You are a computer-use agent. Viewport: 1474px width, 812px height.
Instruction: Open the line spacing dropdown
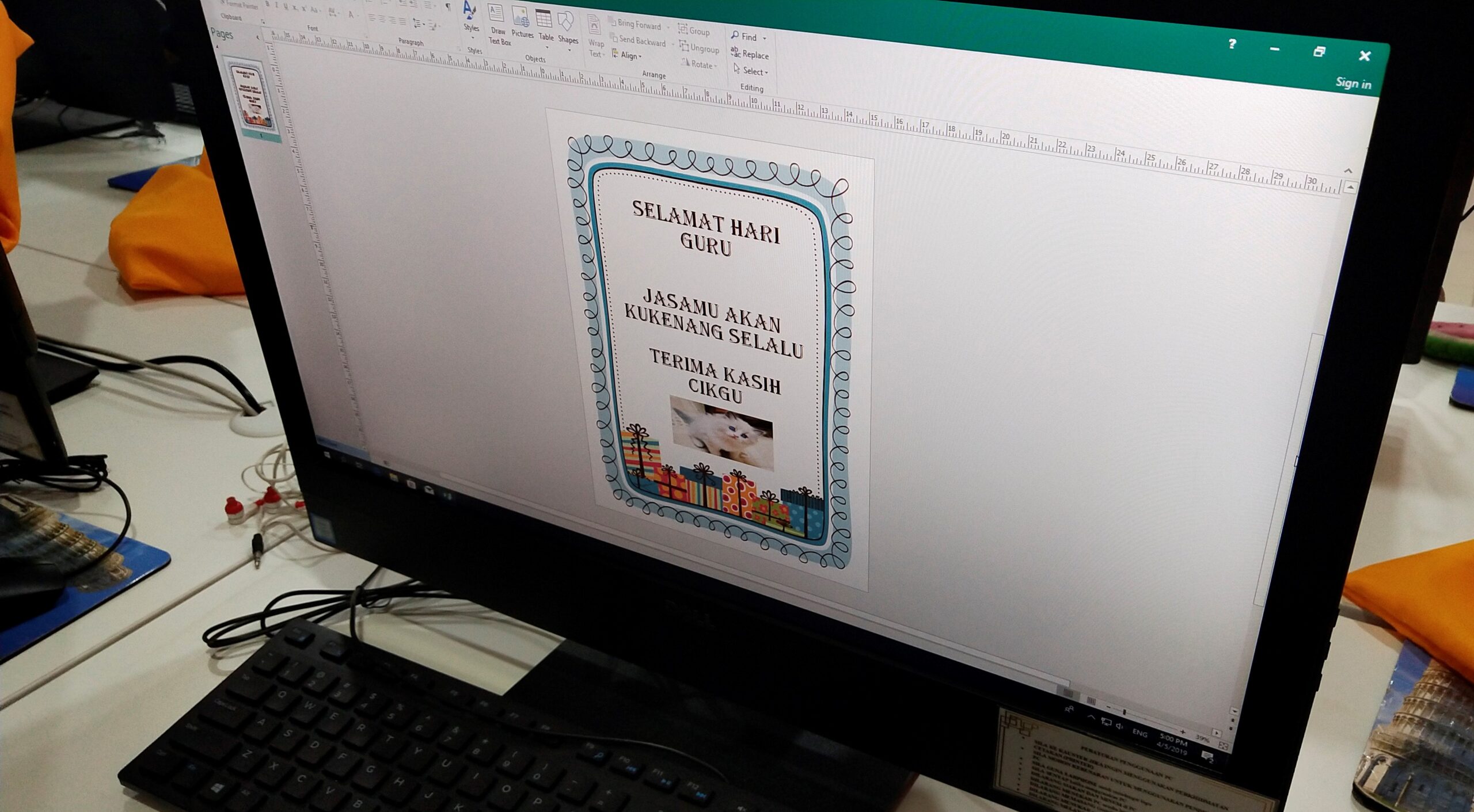pyautogui.click(x=419, y=24)
